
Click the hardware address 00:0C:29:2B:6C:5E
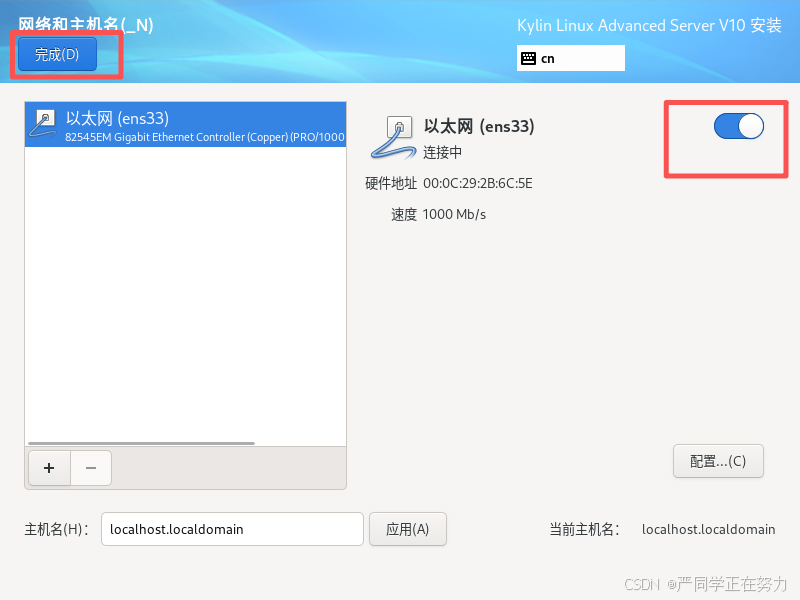point(478,183)
